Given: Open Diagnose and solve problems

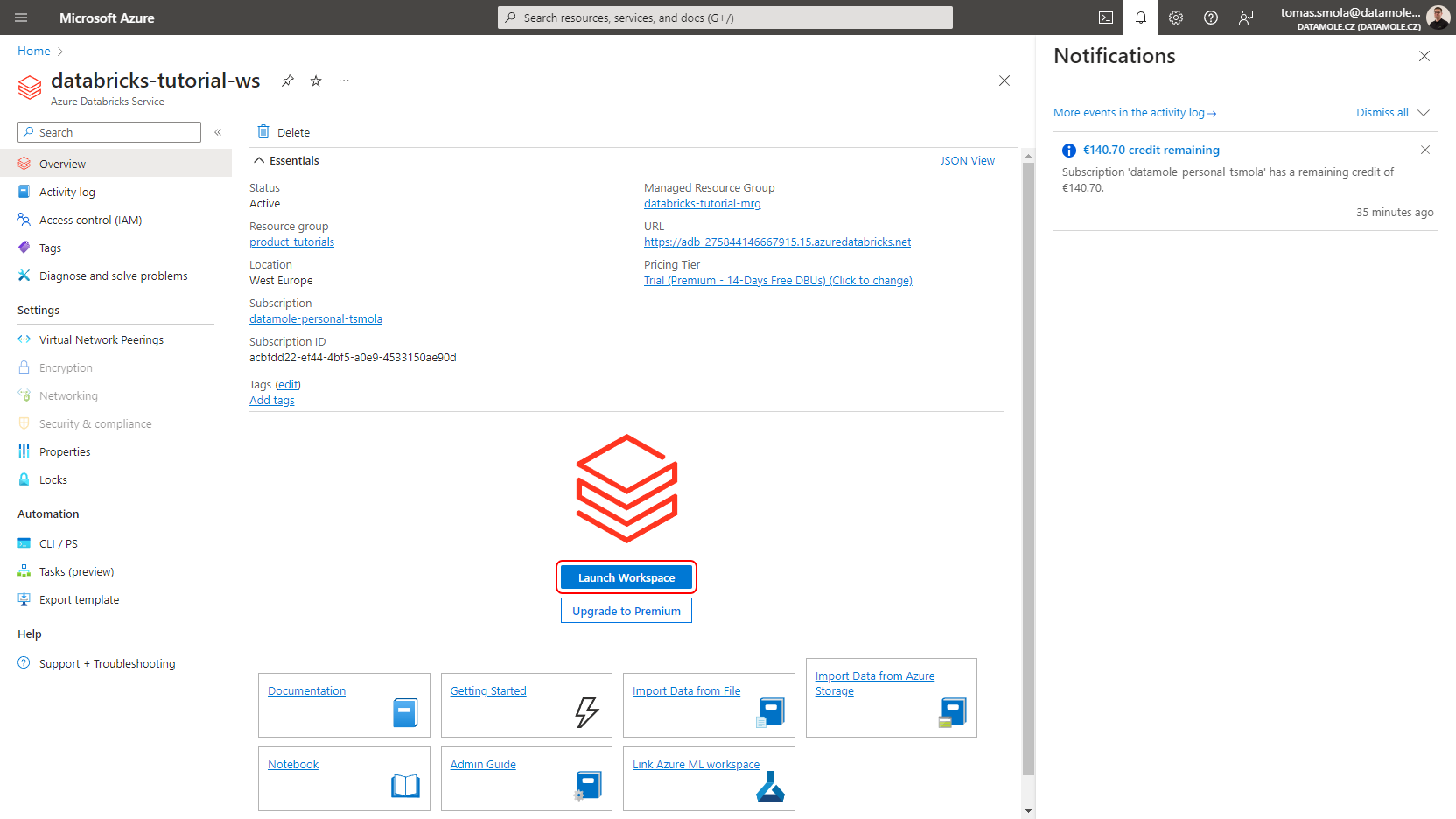Looking at the screenshot, I should click(x=115, y=276).
